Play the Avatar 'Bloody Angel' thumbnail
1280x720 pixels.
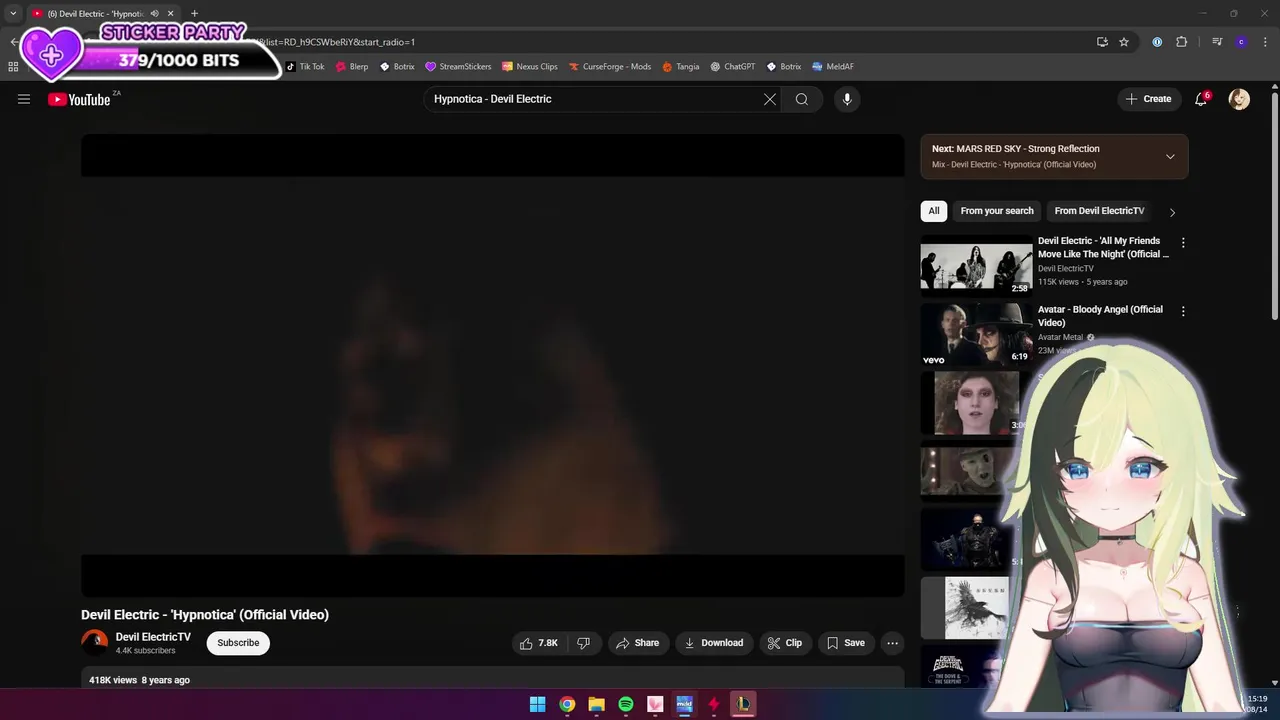tap(977, 334)
